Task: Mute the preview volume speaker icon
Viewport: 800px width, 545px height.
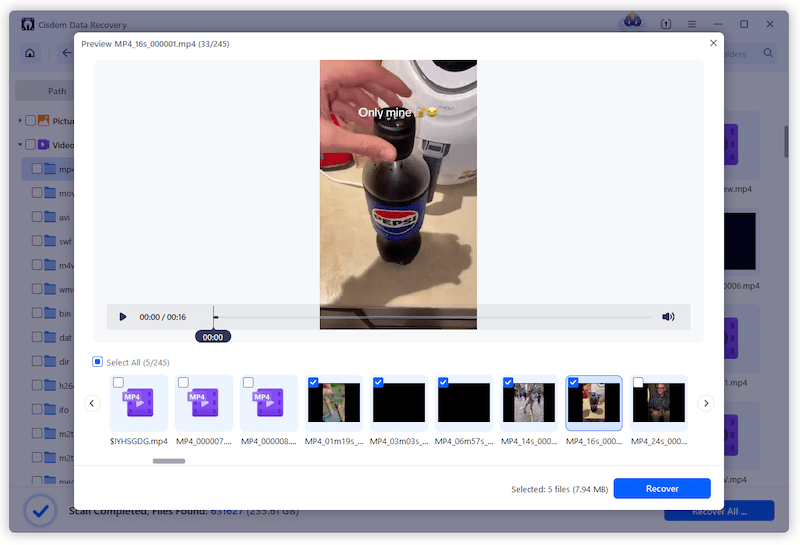Action: coord(668,317)
